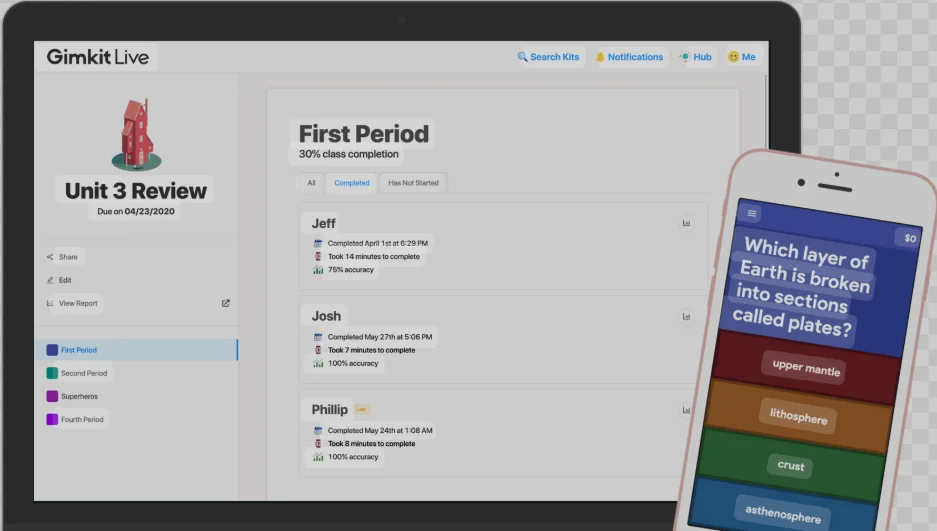Image resolution: width=937 pixels, height=531 pixels.
Task: Click the First Period heading
Action: [364, 134]
